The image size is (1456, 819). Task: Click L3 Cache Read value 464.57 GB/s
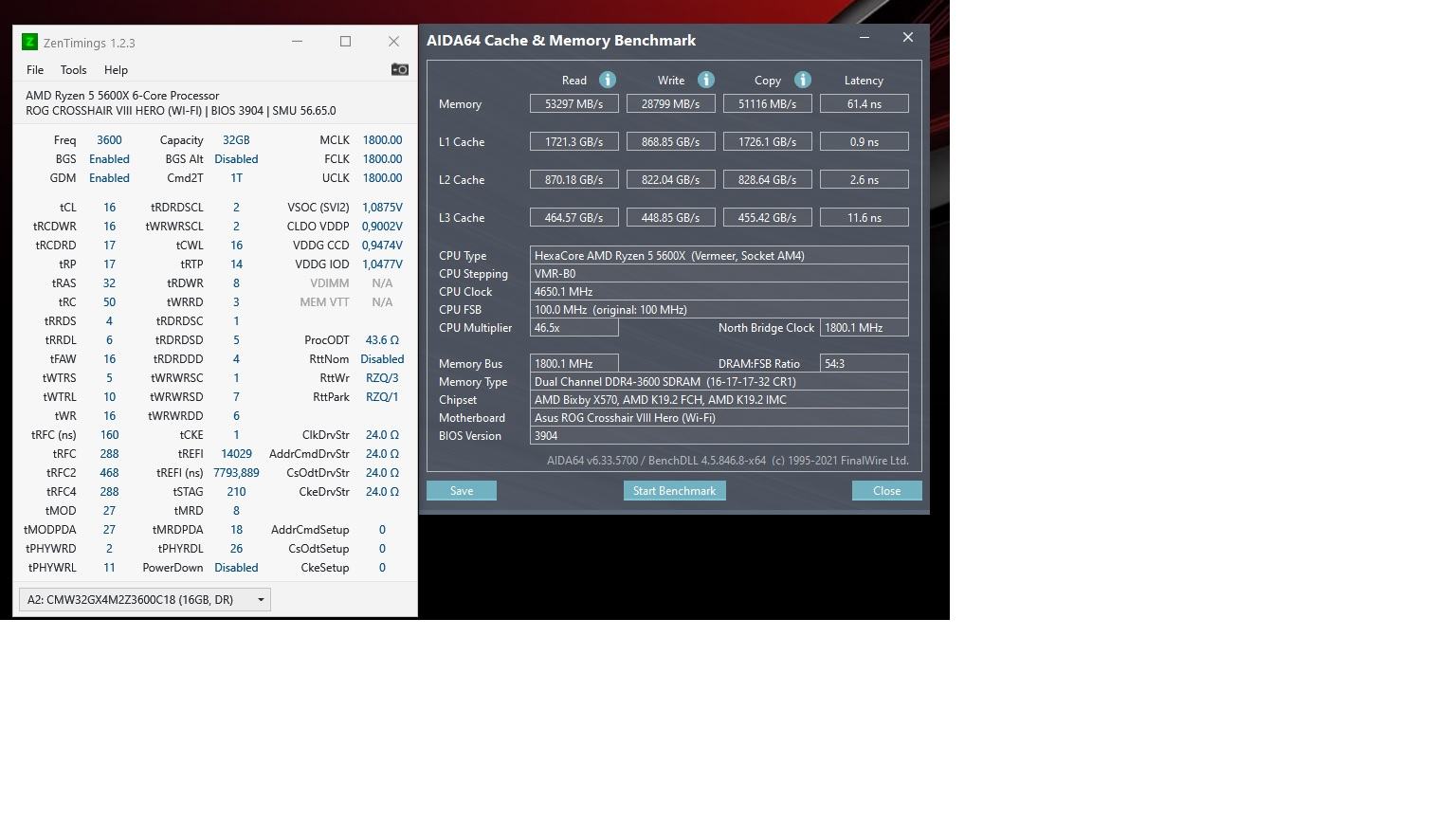pyautogui.click(x=574, y=217)
